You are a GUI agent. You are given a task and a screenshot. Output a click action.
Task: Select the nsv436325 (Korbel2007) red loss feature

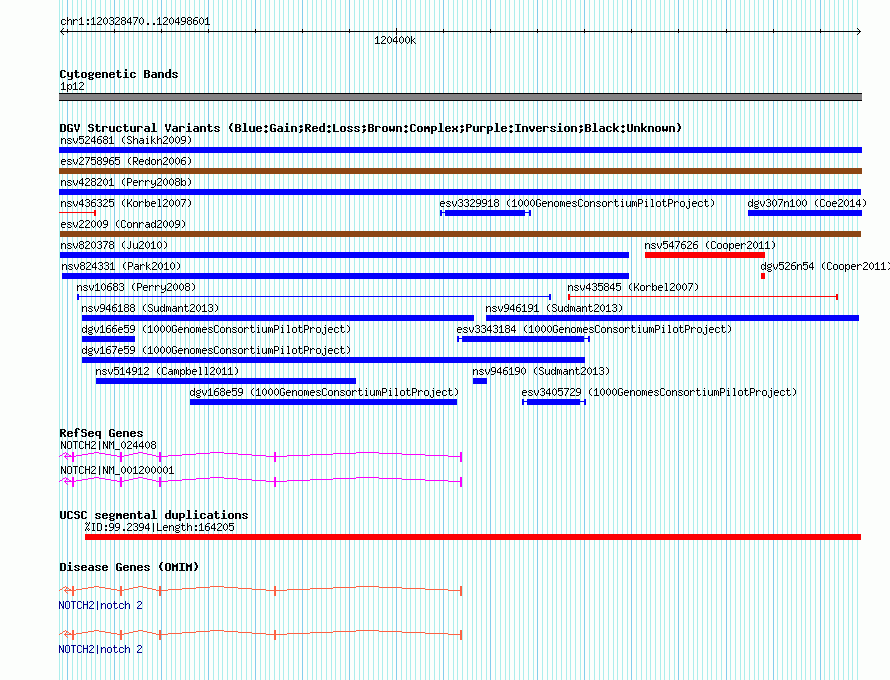tap(77, 213)
